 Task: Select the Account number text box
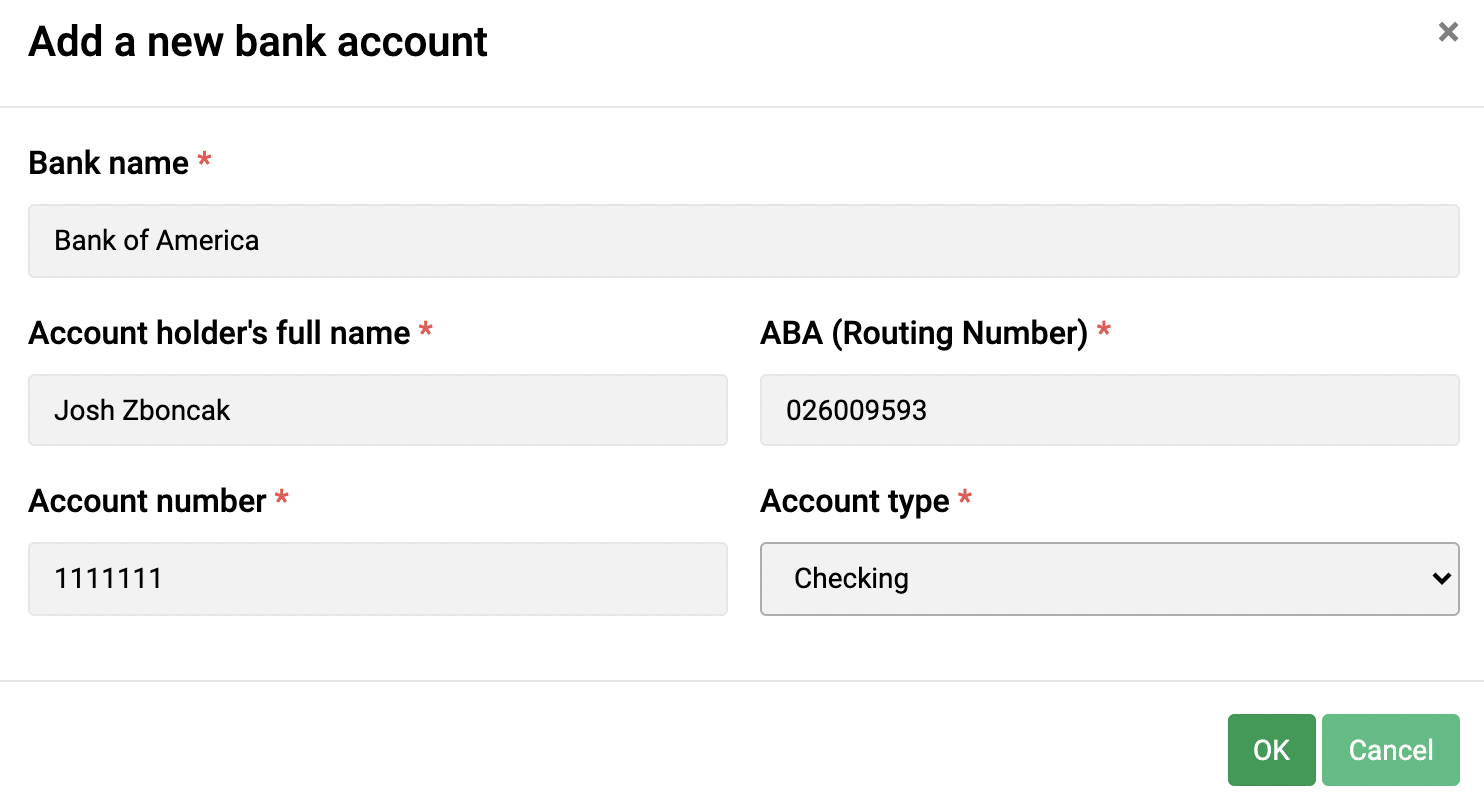tap(377, 579)
